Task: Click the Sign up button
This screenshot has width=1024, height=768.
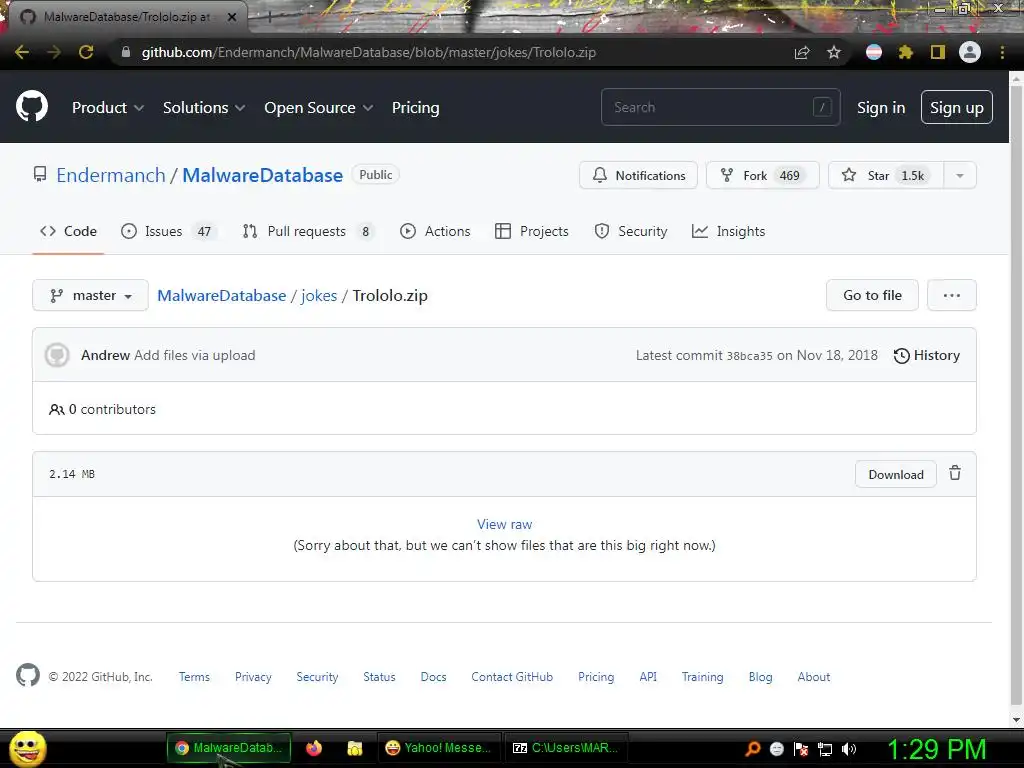Action: tap(956, 107)
